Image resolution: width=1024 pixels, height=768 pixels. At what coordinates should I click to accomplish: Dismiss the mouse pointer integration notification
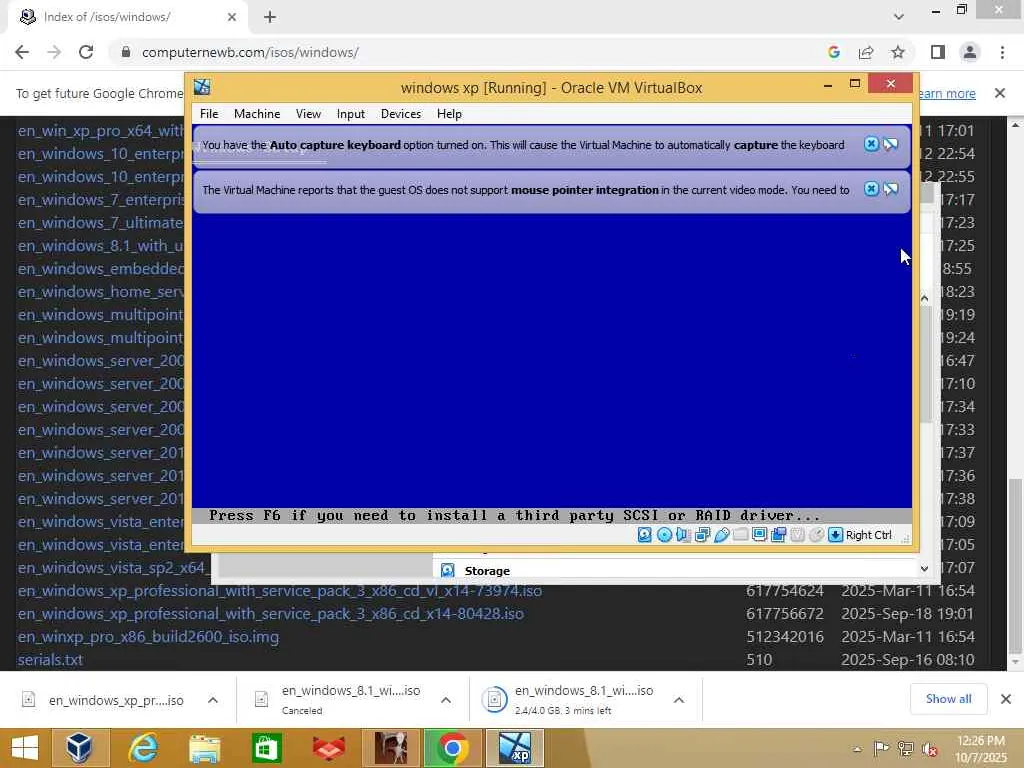point(871,189)
